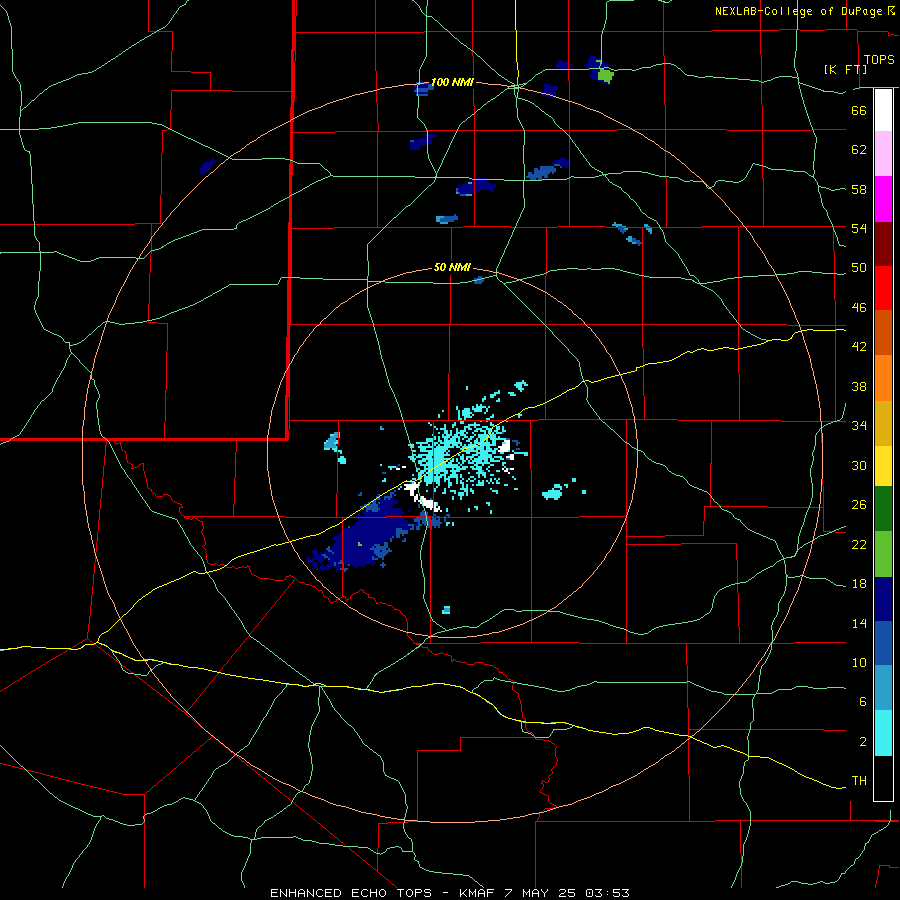
Task: Click the "03:53" timestamp in caption
Action: point(607,893)
